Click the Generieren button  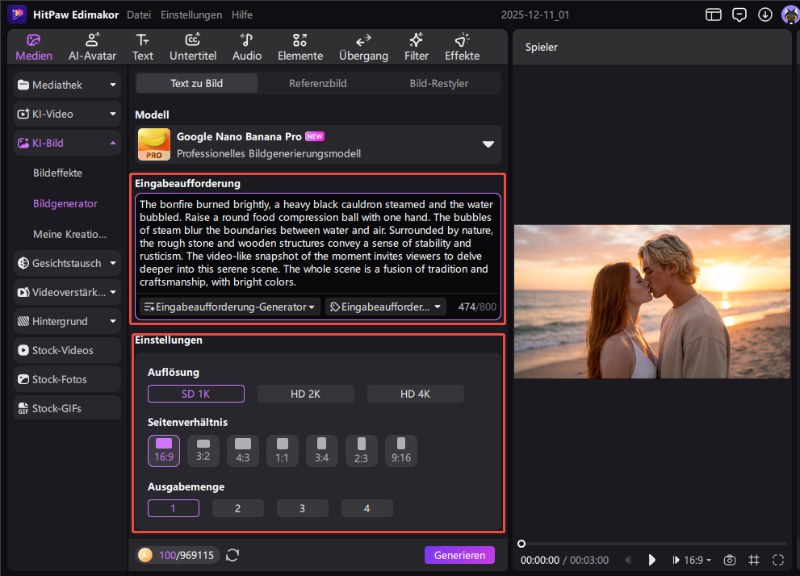(459, 555)
